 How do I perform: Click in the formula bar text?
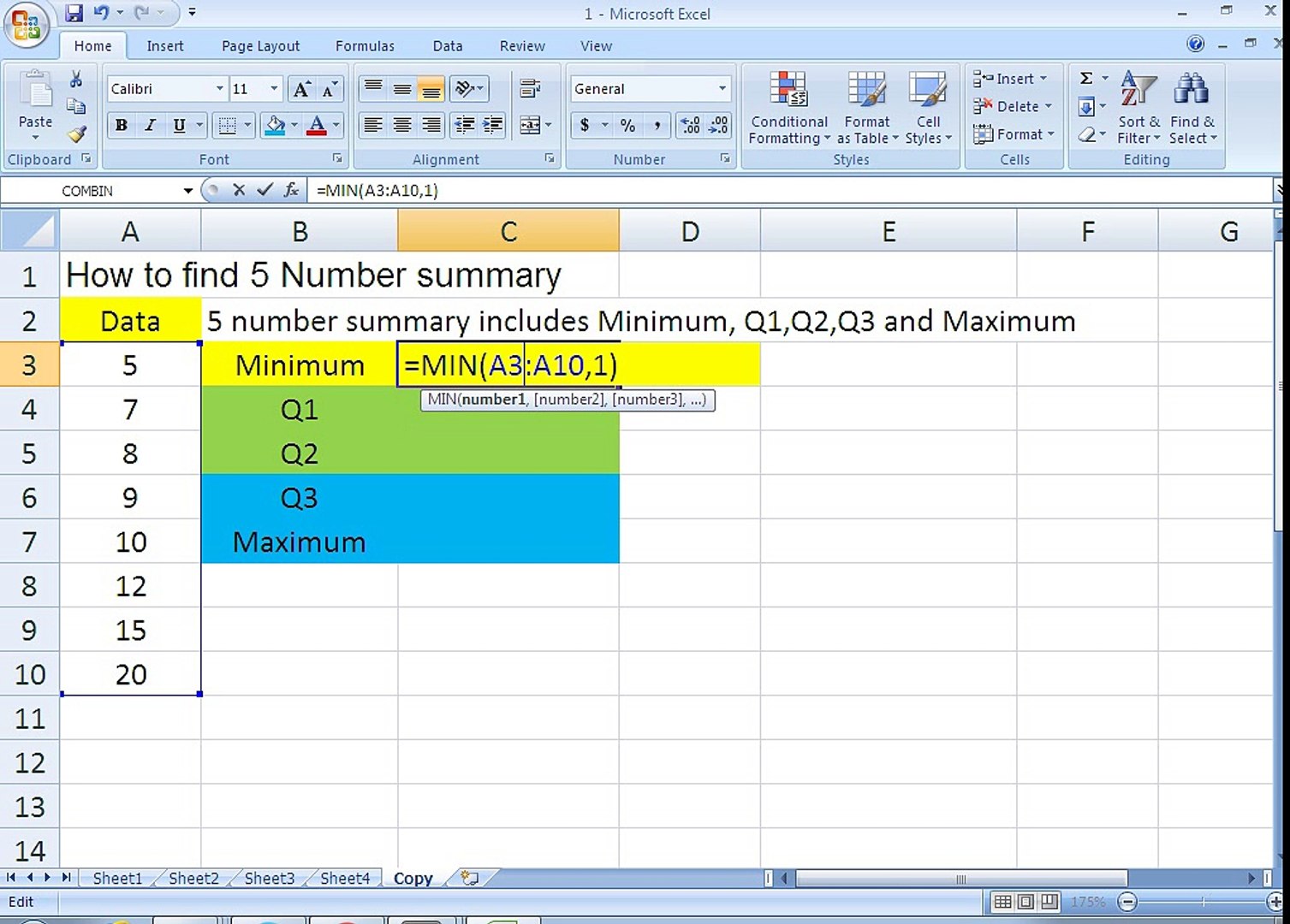377,190
